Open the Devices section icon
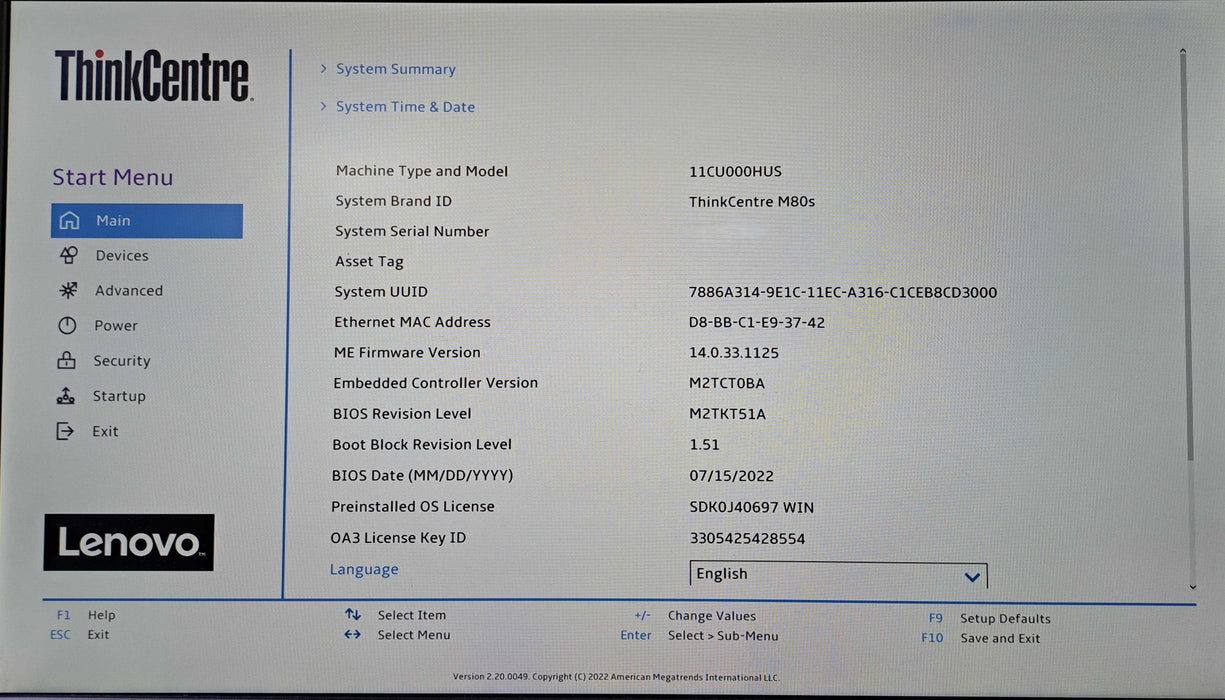 click(70, 255)
